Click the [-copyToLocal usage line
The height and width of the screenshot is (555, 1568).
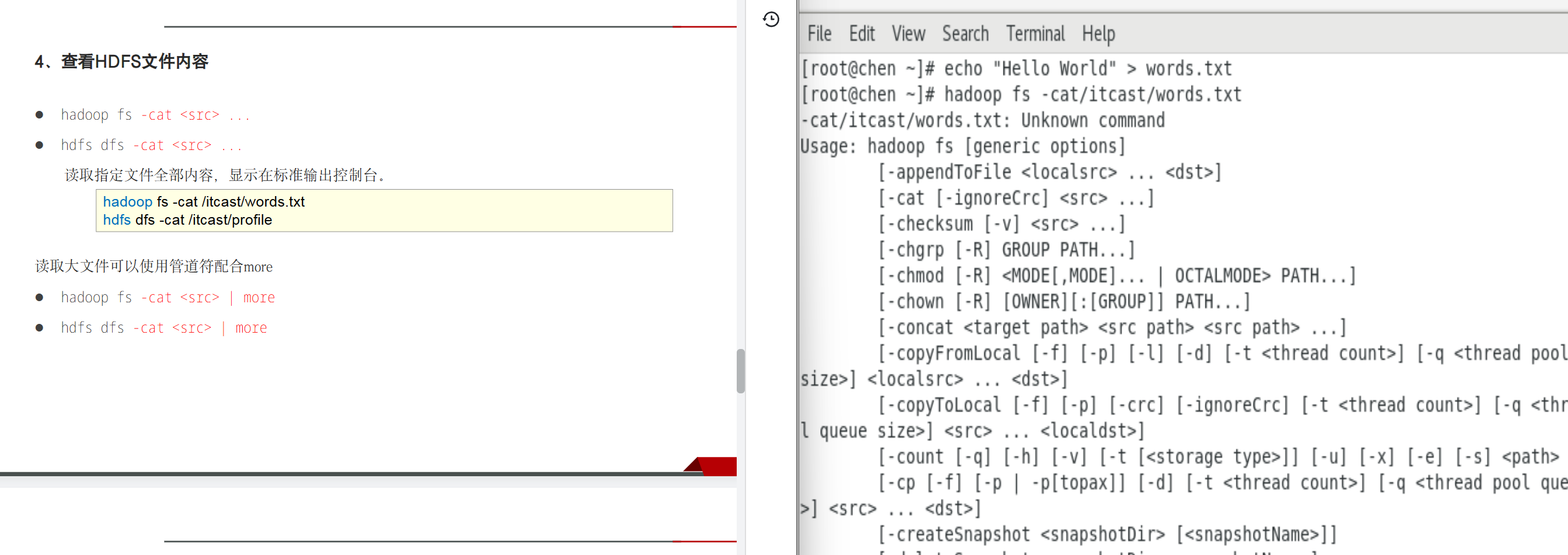[x=1222, y=405]
